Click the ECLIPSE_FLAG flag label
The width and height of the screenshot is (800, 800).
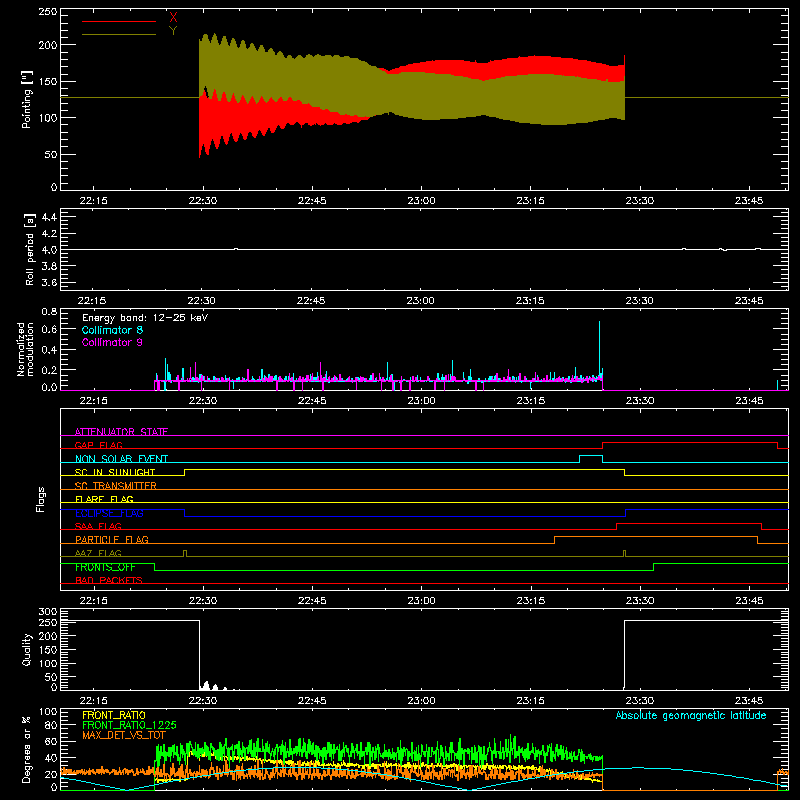[x=109, y=513]
